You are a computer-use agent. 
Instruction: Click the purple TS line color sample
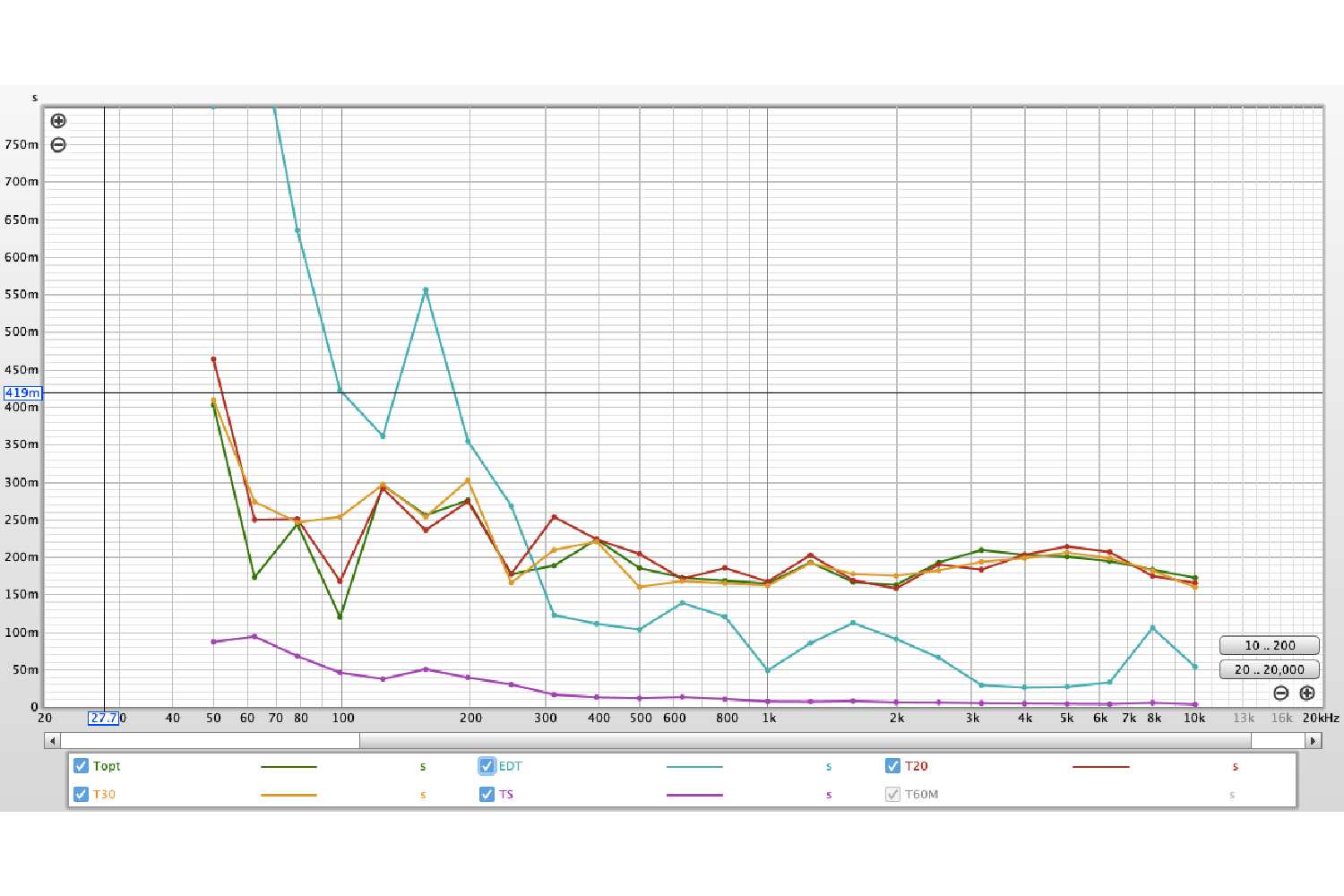694,795
